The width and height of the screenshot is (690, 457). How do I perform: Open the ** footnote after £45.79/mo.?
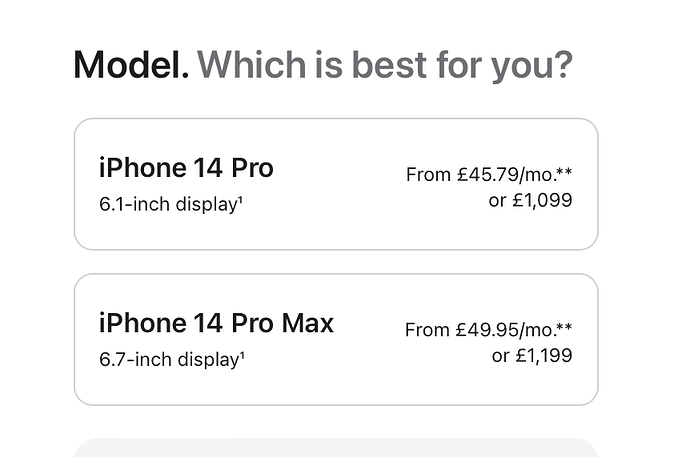(565, 172)
